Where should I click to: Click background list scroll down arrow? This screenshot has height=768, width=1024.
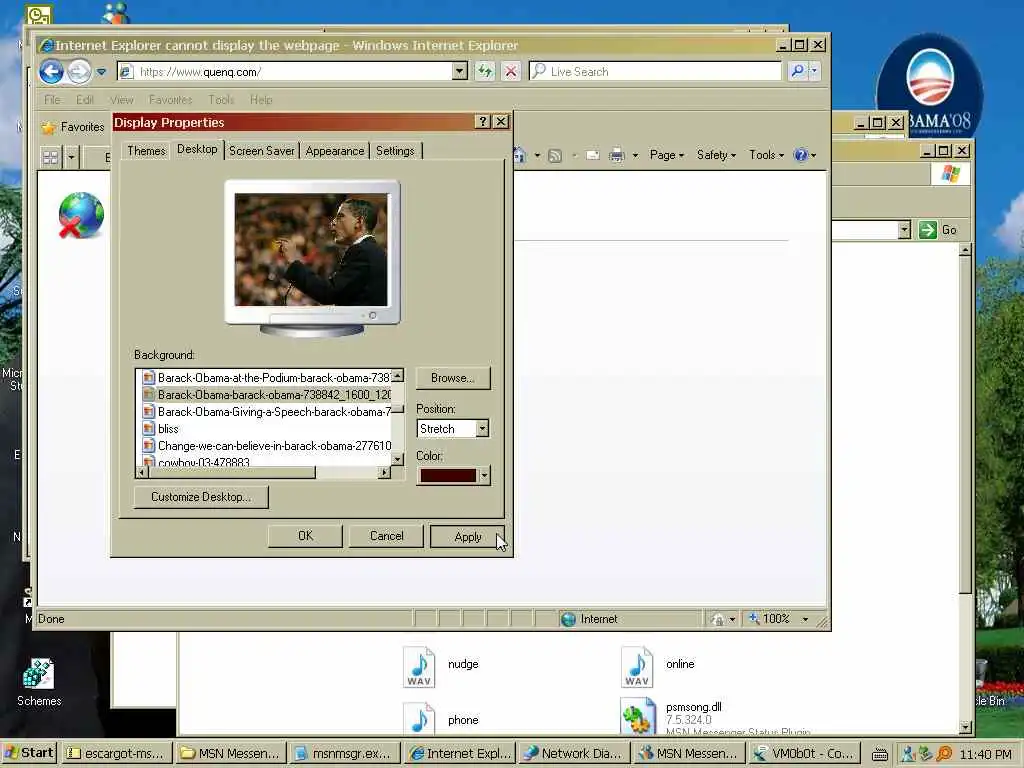(x=397, y=460)
